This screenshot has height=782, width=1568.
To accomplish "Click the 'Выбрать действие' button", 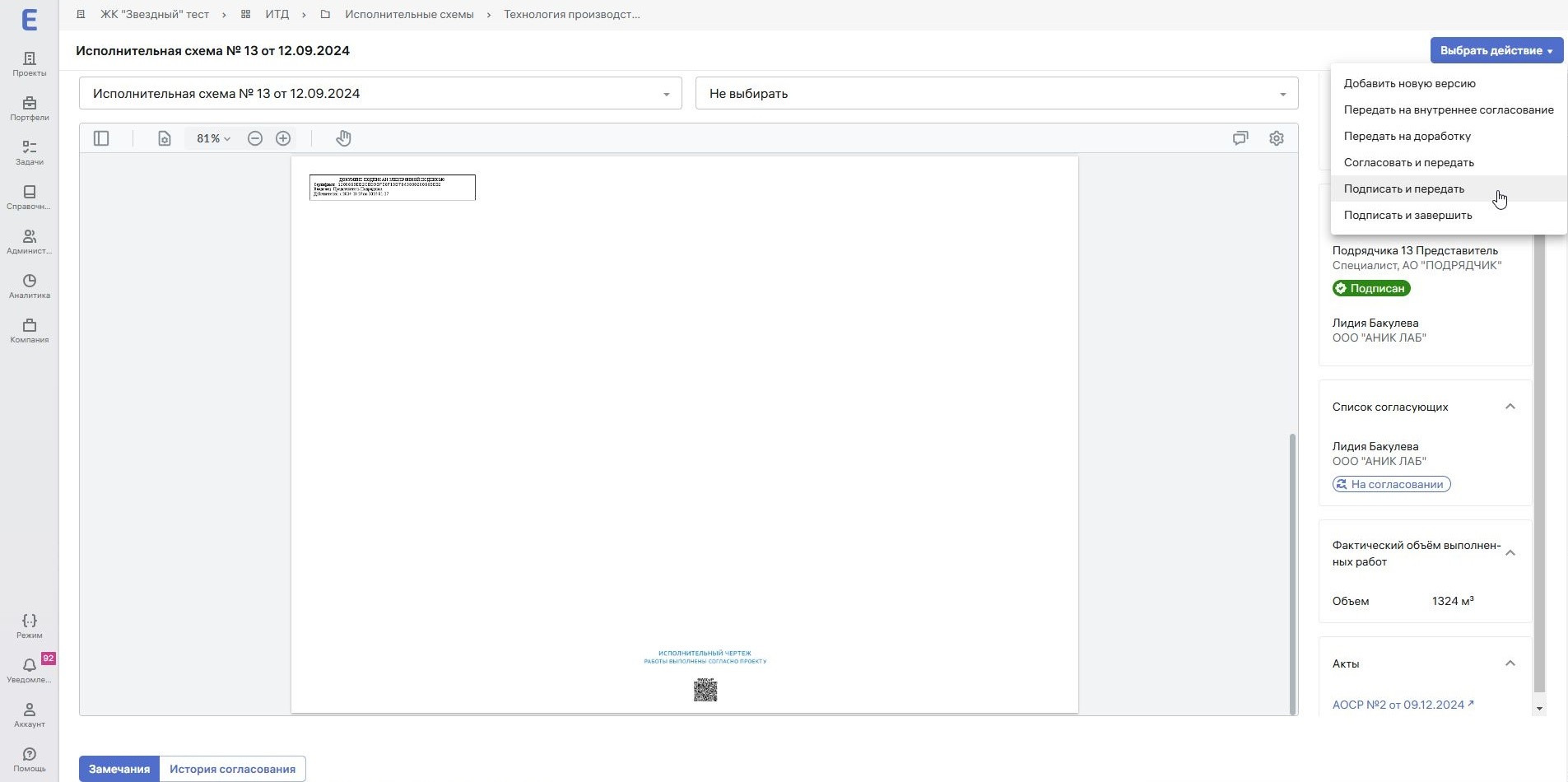I will pos(1496,50).
